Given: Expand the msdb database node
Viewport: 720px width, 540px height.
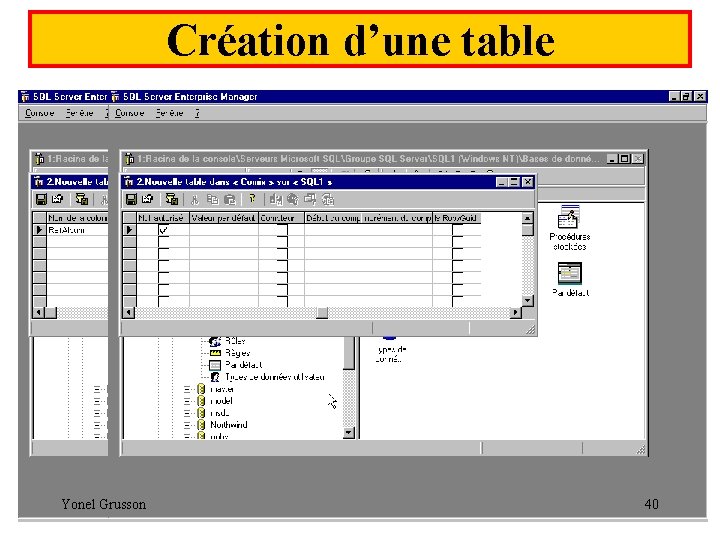Looking at the screenshot, I should click(x=187, y=413).
